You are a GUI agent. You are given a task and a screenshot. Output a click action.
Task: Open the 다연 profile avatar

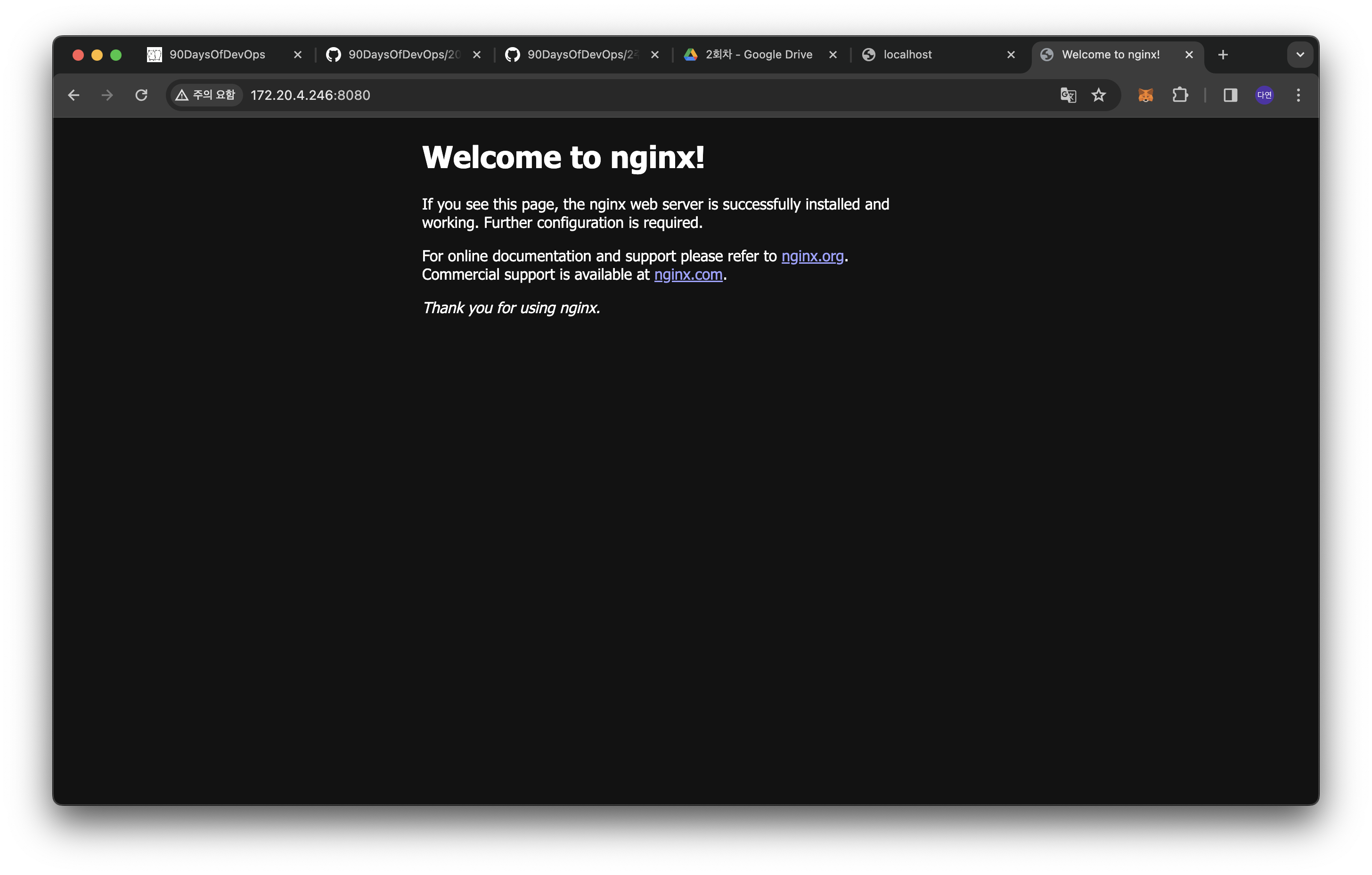[1264, 95]
